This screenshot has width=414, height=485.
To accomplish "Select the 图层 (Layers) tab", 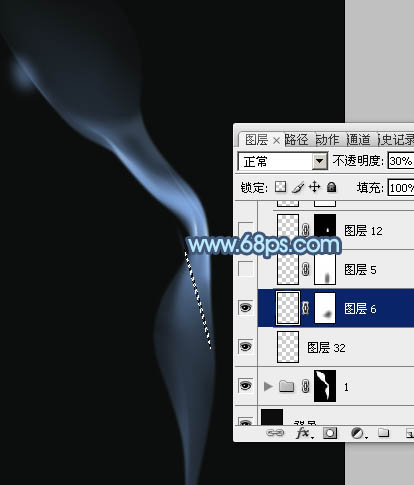I will [x=256, y=140].
